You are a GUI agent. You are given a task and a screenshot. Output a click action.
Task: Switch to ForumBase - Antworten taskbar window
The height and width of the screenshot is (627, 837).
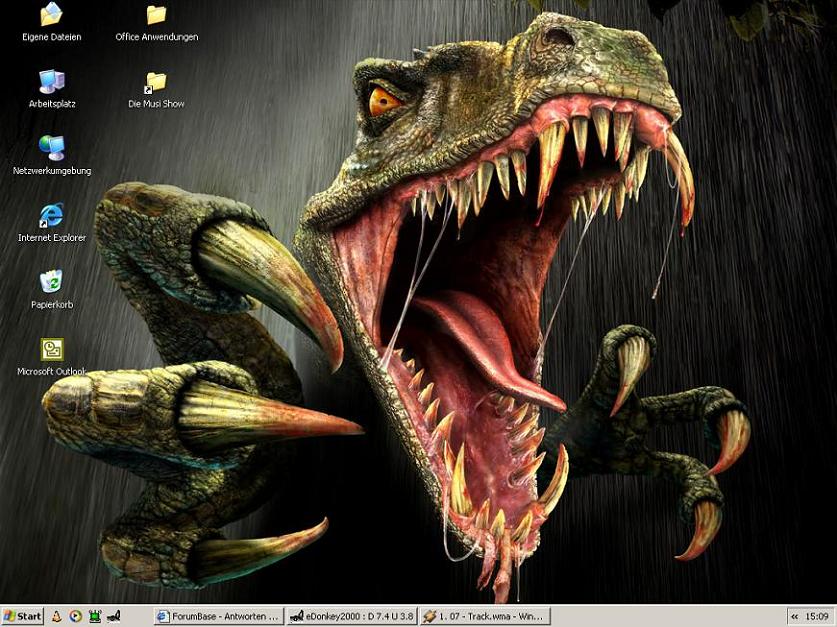(218, 616)
